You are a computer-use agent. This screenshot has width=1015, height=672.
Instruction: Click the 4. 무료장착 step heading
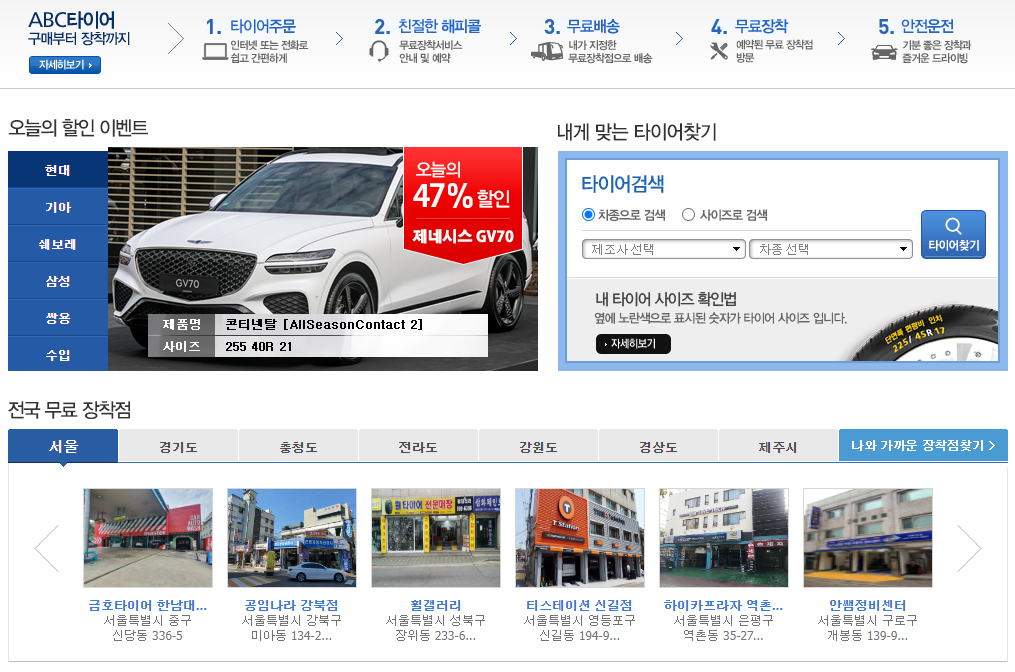pos(750,27)
